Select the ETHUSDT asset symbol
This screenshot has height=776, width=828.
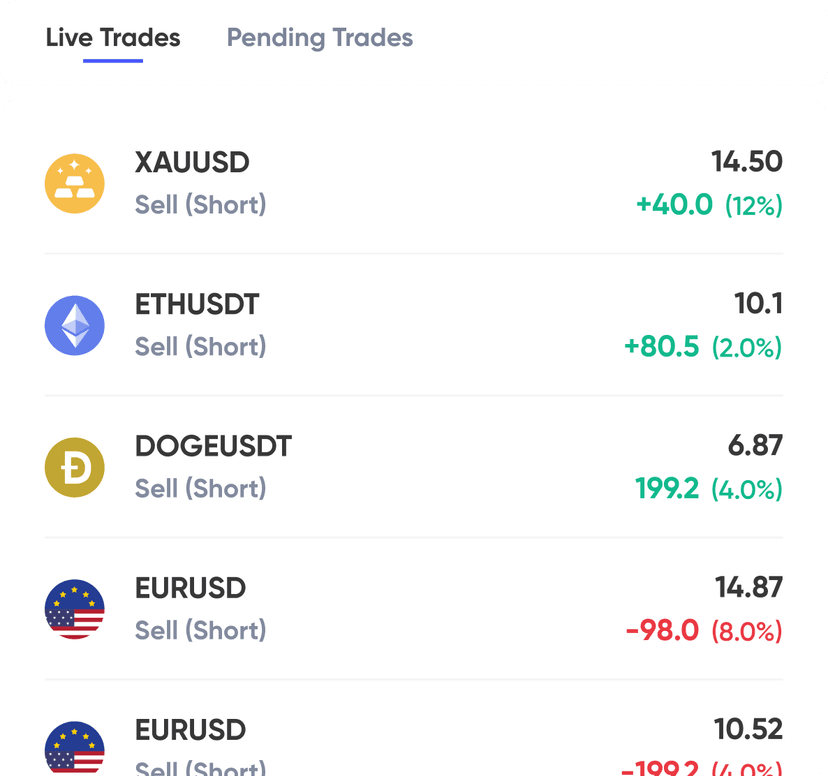click(197, 304)
